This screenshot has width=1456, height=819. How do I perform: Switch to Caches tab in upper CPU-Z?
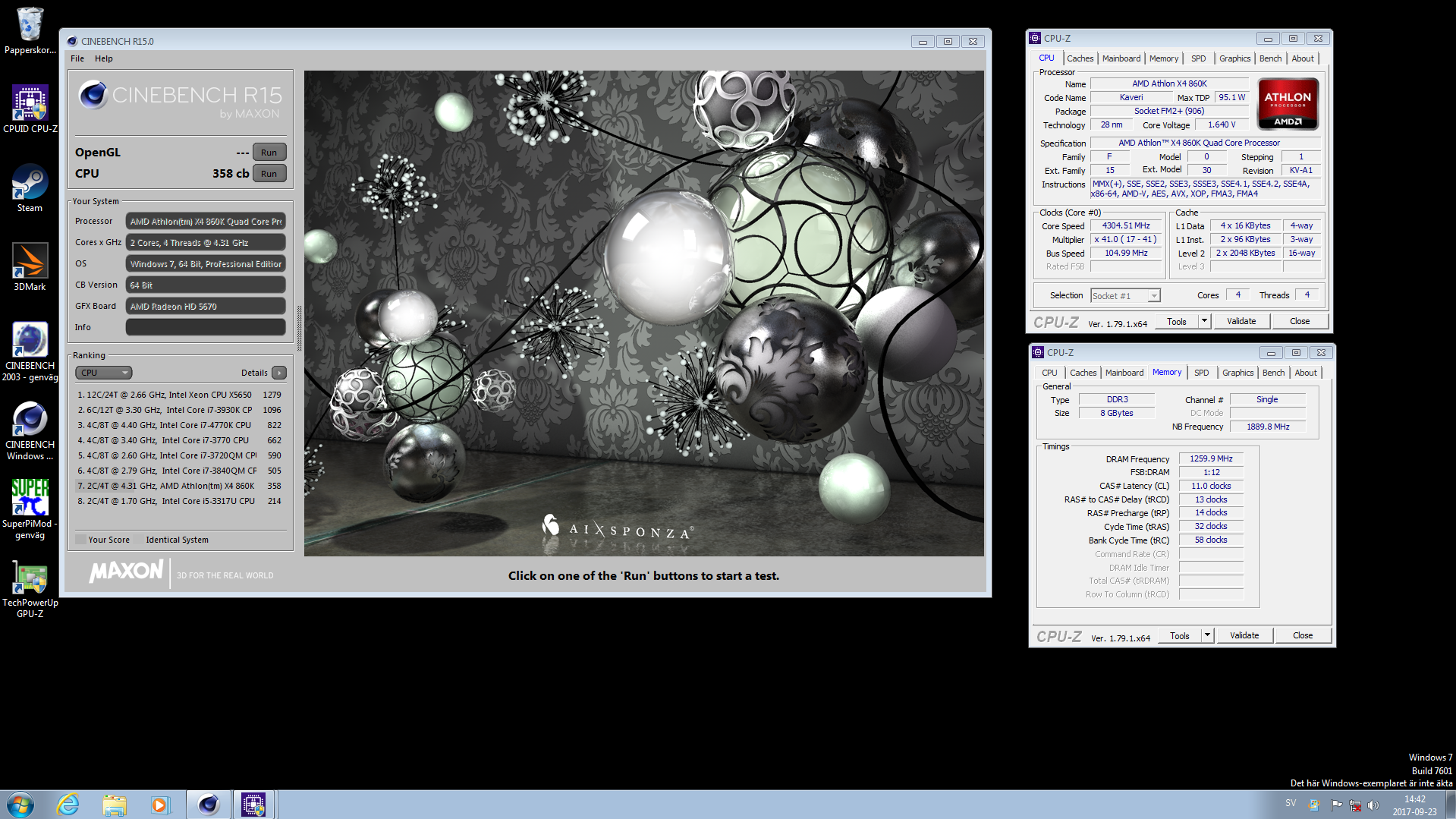click(x=1080, y=58)
